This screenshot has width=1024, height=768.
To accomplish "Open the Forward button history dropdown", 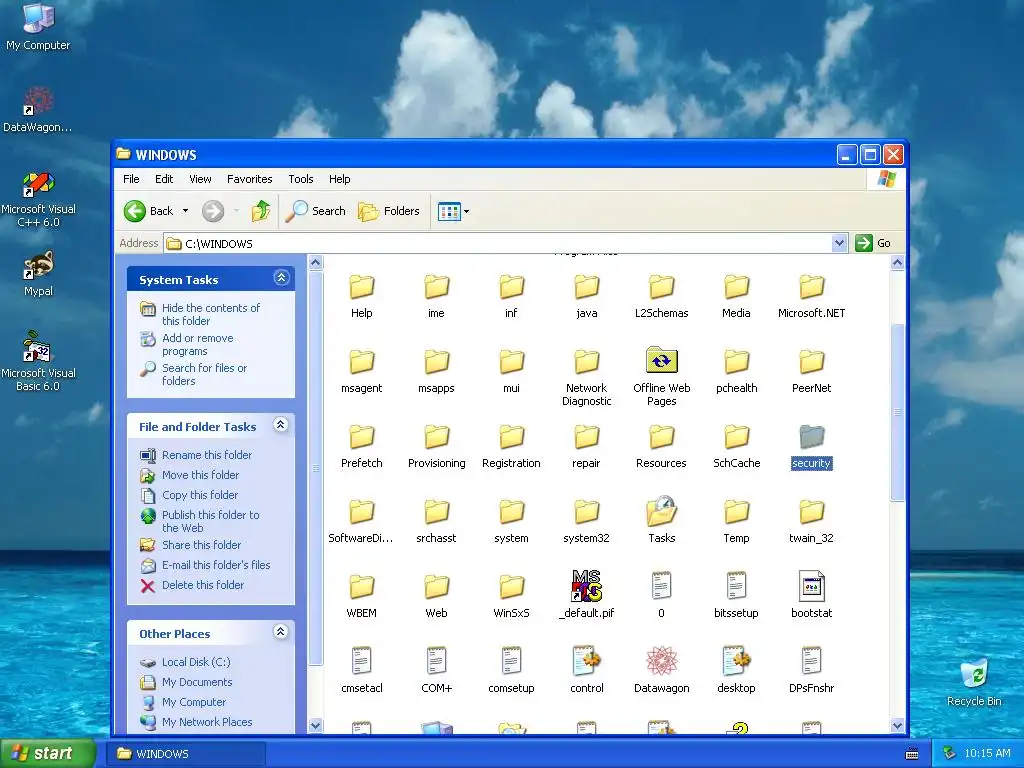I will [236, 211].
